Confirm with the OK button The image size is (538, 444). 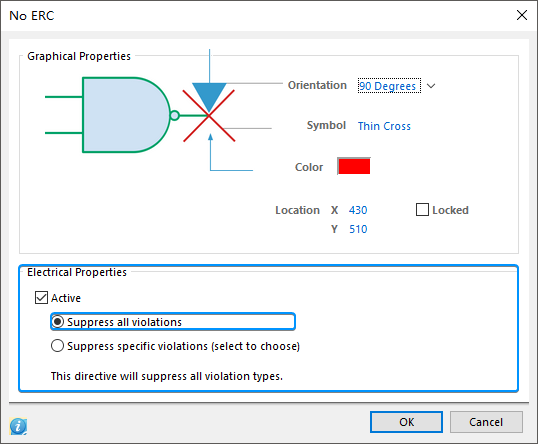406,422
